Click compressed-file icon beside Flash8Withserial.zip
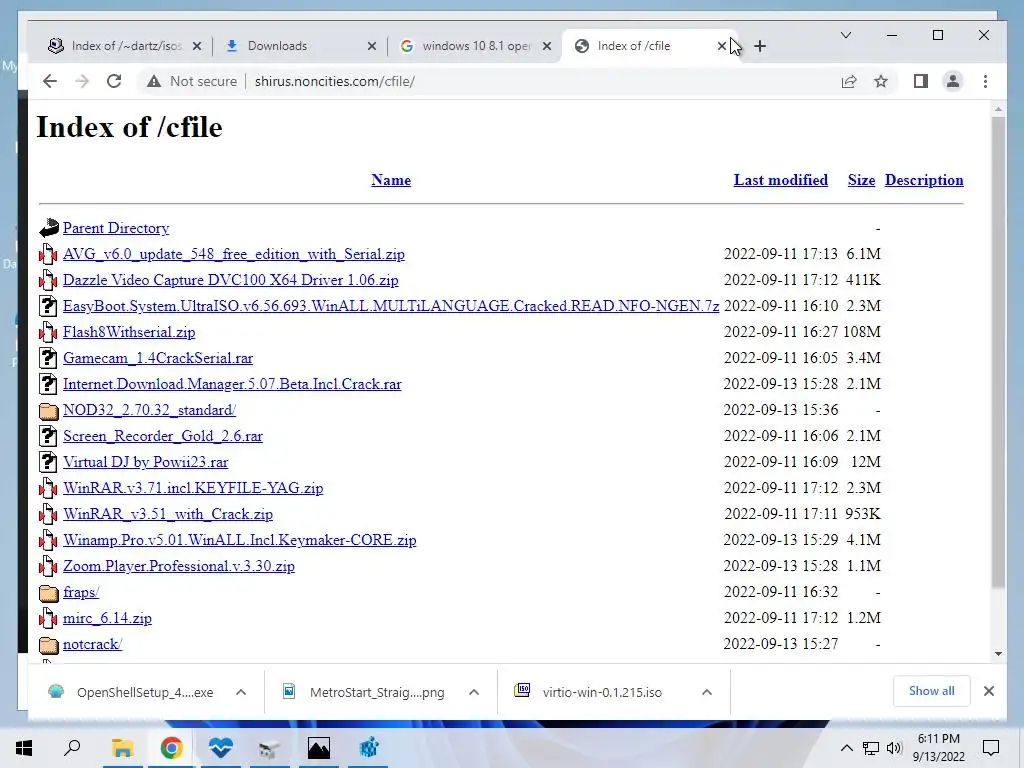 pos(48,332)
